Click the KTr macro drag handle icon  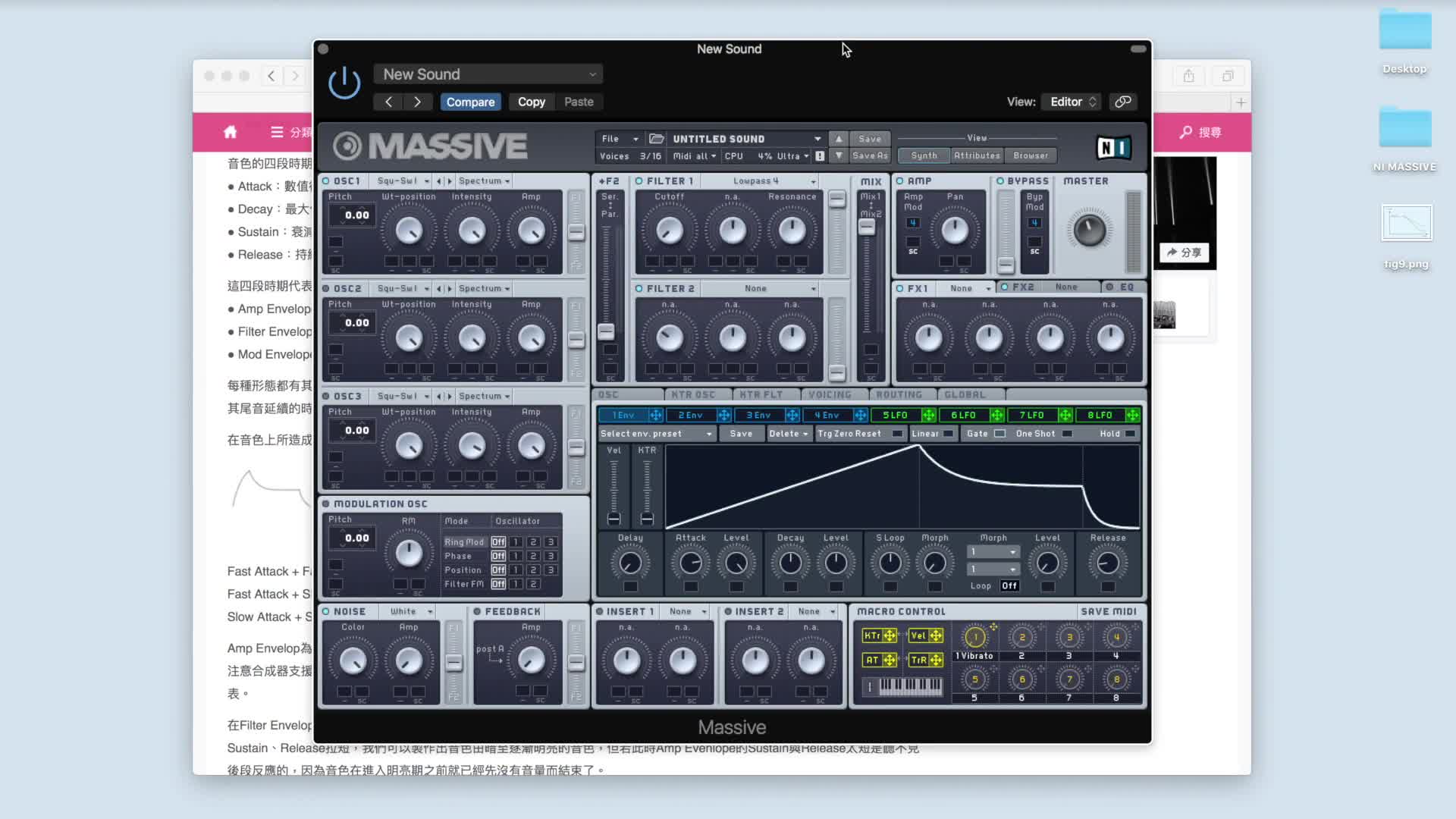click(x=890, y=635)
